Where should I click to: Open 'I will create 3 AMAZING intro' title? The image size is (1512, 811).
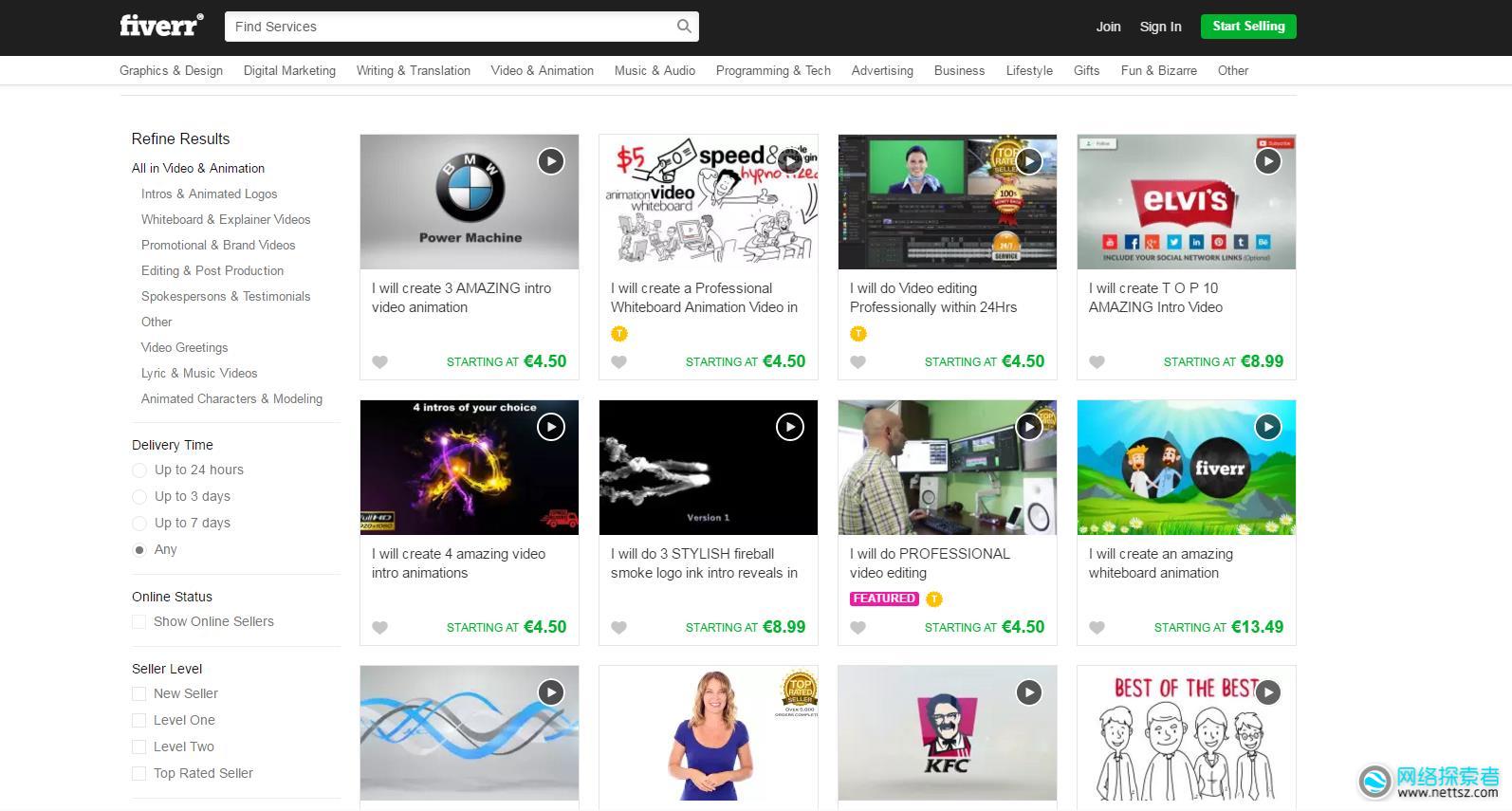coord(462,297)
